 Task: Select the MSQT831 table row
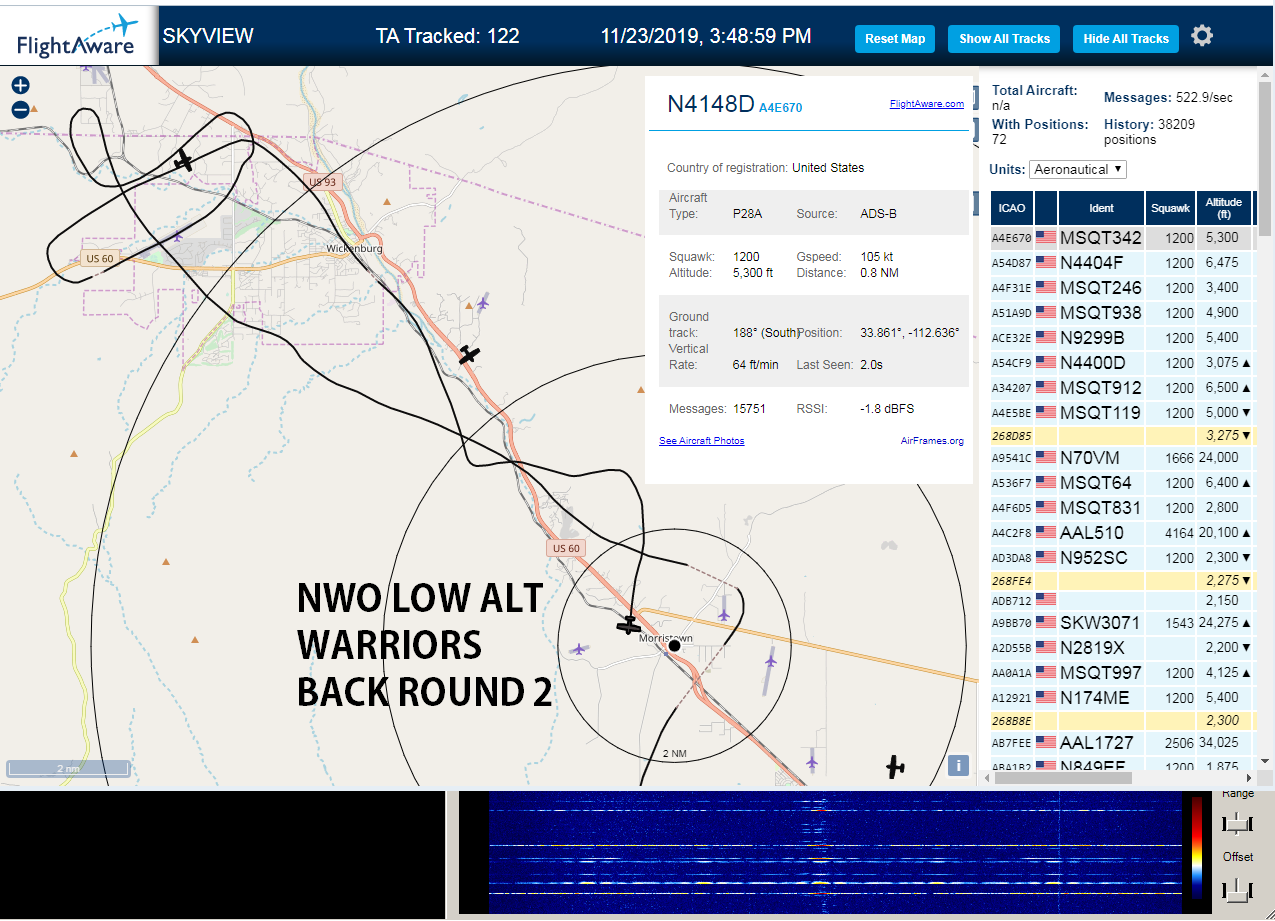(1121, 508)
